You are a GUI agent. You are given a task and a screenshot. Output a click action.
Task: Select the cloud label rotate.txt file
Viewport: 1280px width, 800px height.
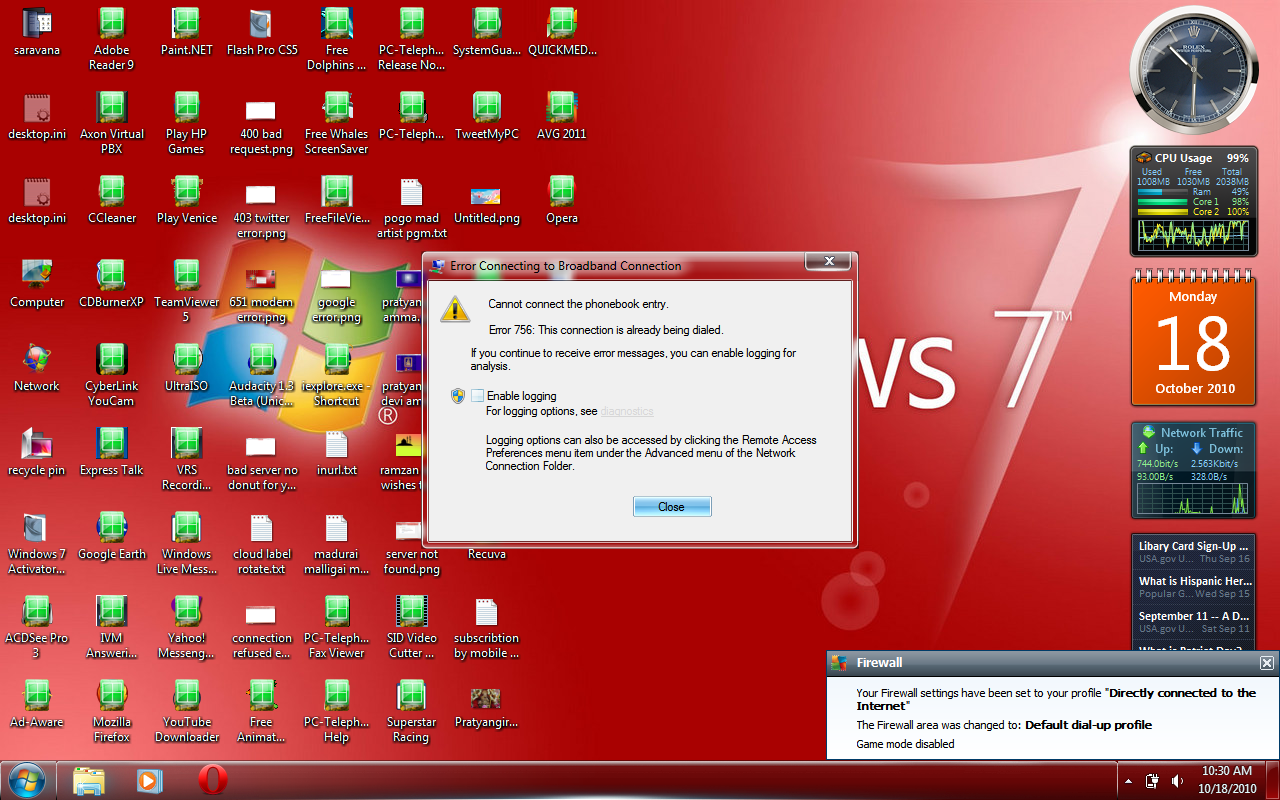pyautogui.click(x=261, y=544)
